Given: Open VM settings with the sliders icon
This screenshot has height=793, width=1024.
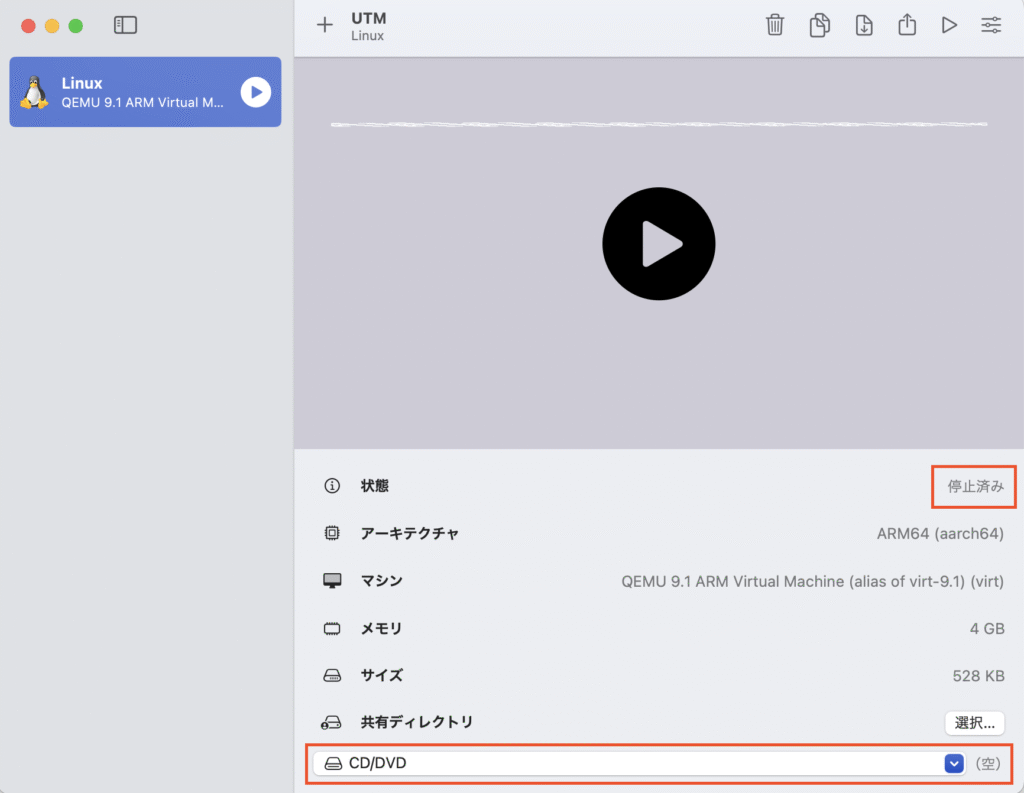Looking at the screenshot, I should tap(991, 25).
